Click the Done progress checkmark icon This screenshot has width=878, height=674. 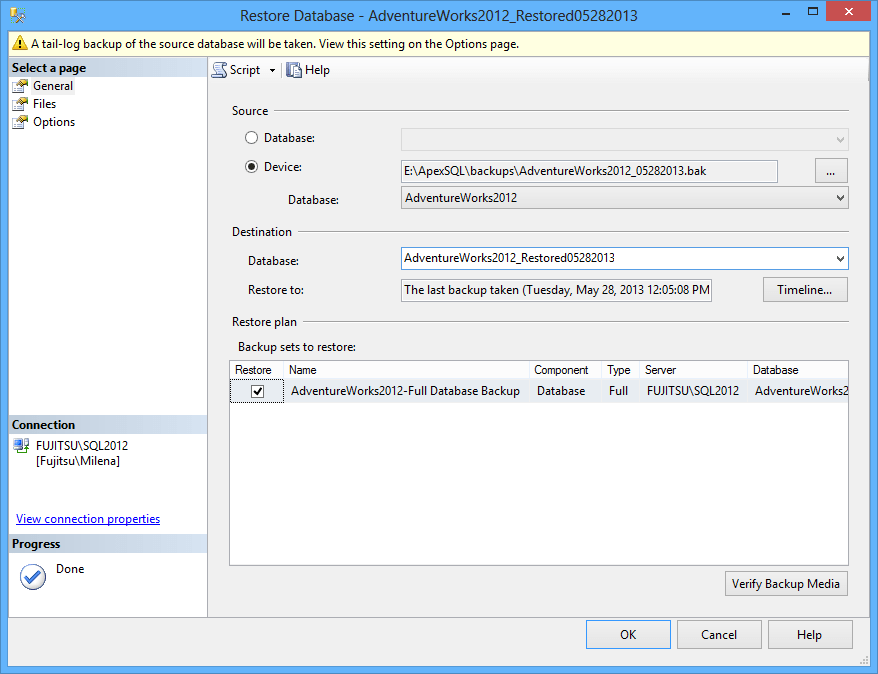(31, 577)
